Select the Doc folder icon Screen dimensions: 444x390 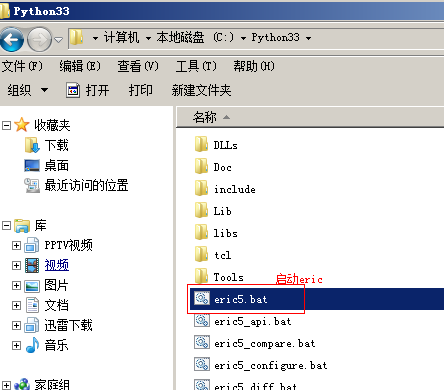coord(201,166)
